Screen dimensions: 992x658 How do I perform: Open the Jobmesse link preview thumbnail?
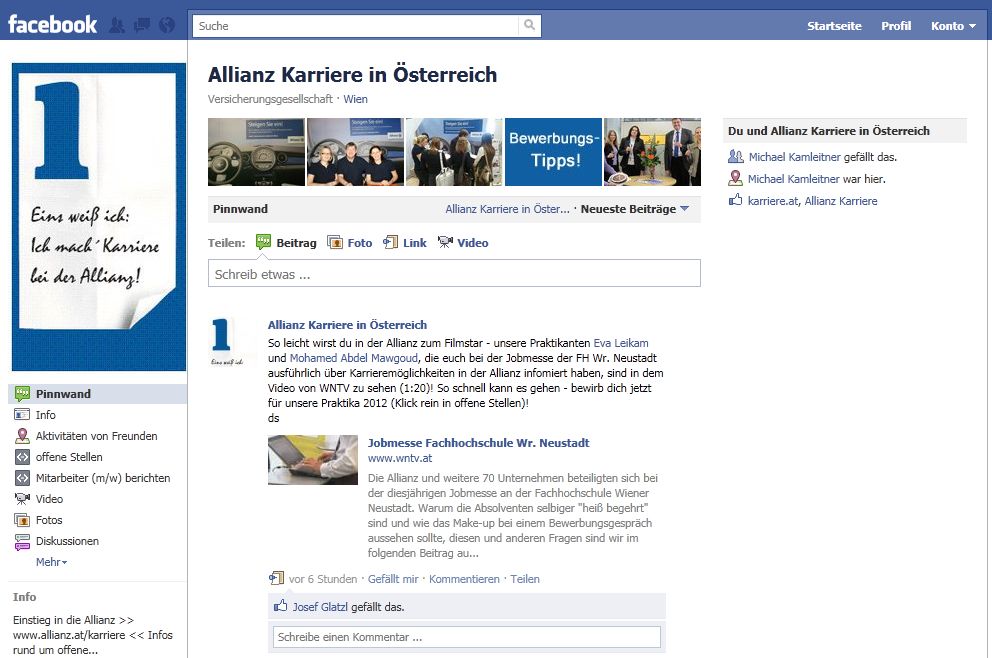313,460
